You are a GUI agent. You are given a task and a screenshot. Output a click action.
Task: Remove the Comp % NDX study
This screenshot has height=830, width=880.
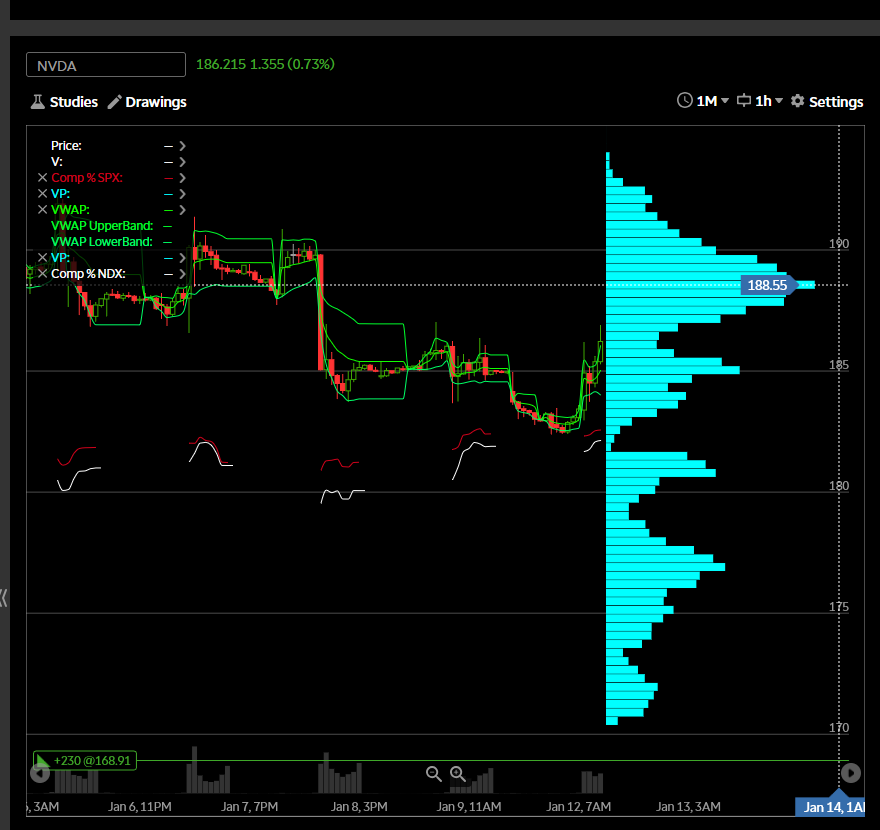coord(42,274)
